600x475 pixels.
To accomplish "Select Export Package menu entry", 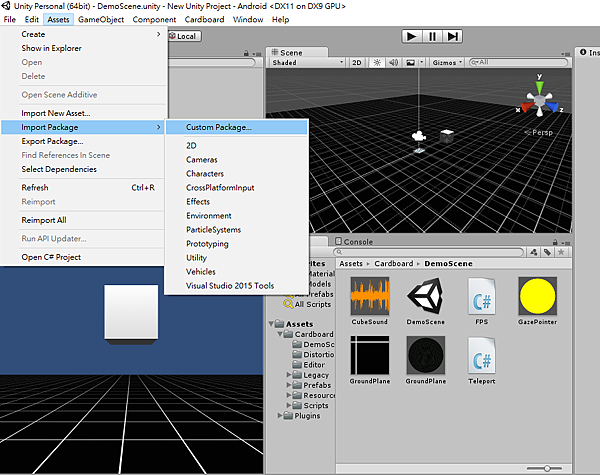I will 52,141.
